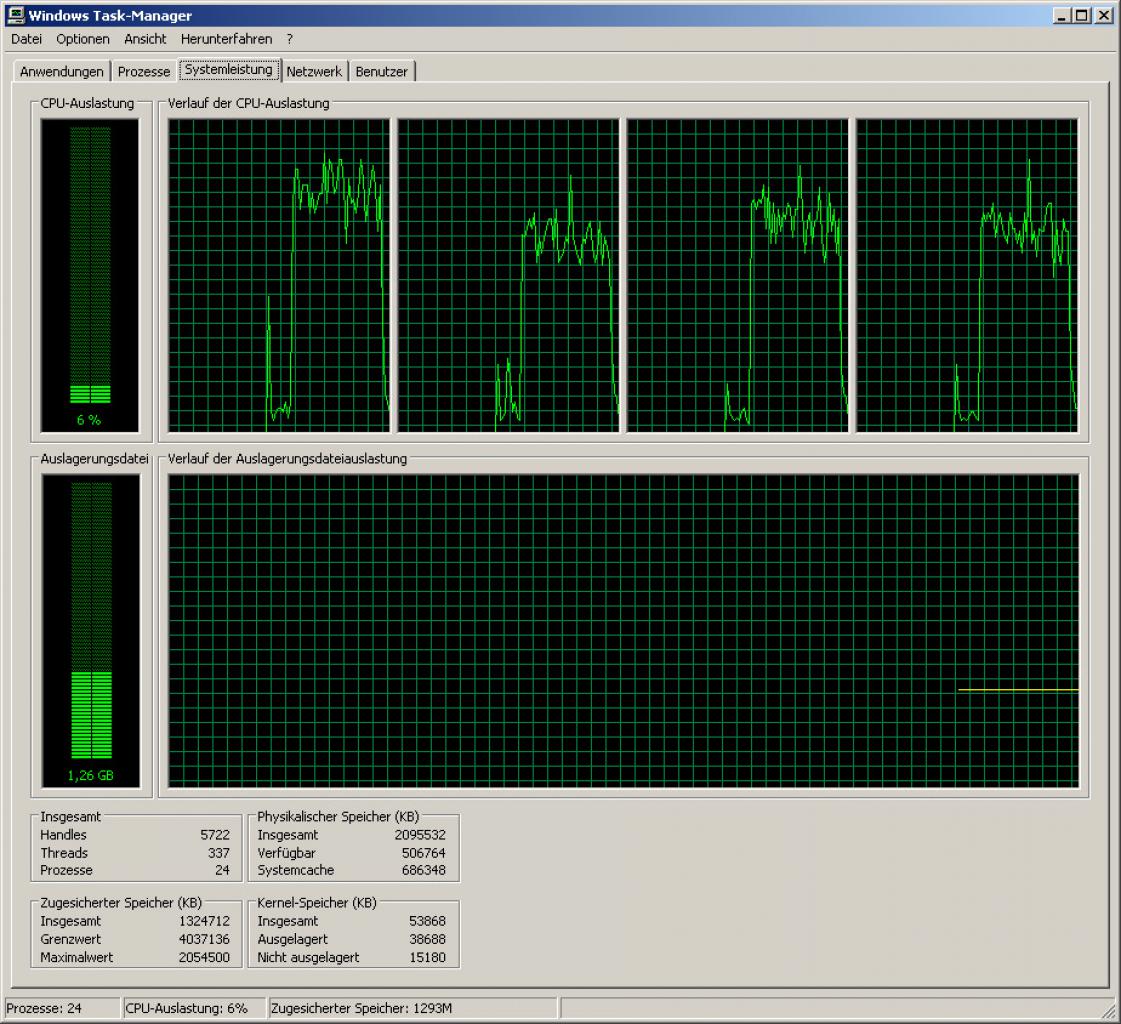Click the Auslagerungsdatei 1,26 GB gauge
The height and width of the screenshot is (1024, 1121).
(x=91, y=631)
